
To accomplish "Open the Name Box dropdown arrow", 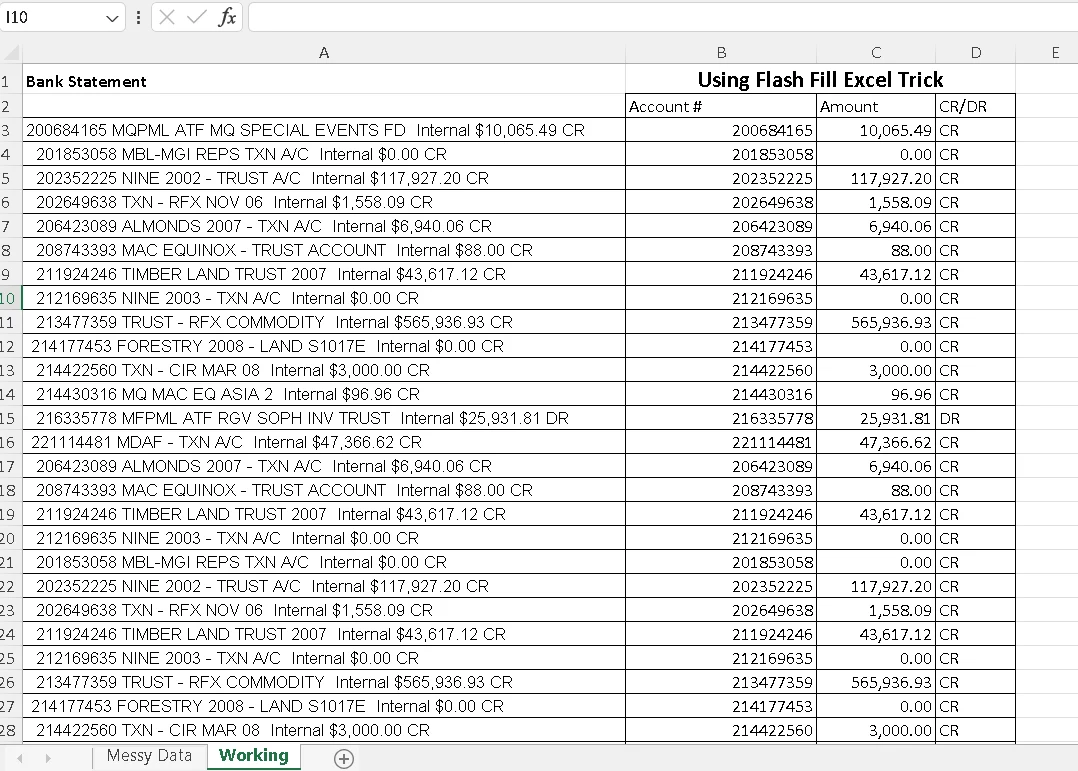I will pyautogui.click(x=113, y=17).
